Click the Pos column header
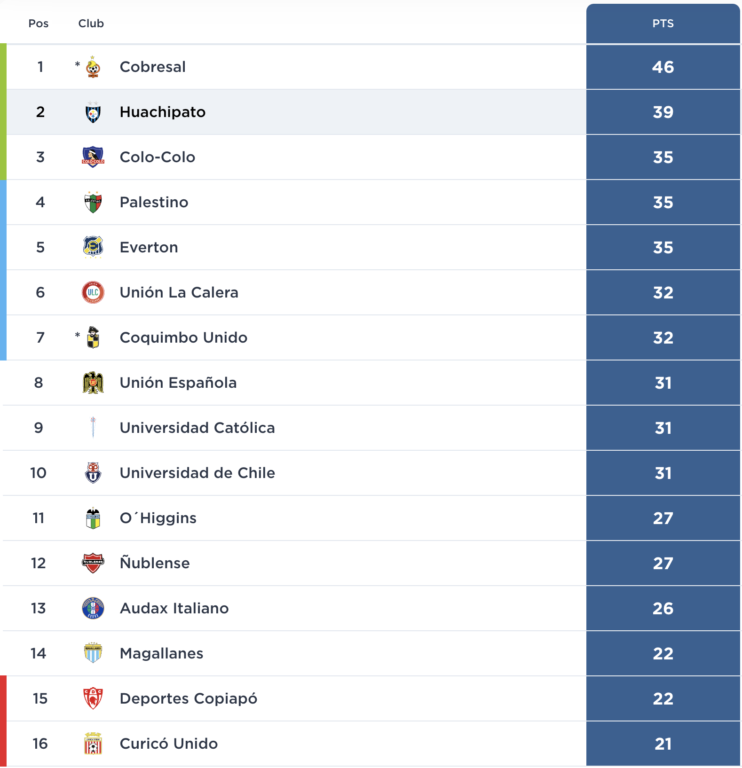This screenshot has width=742, height=768. pyautogui.click(x=38, y=23)
